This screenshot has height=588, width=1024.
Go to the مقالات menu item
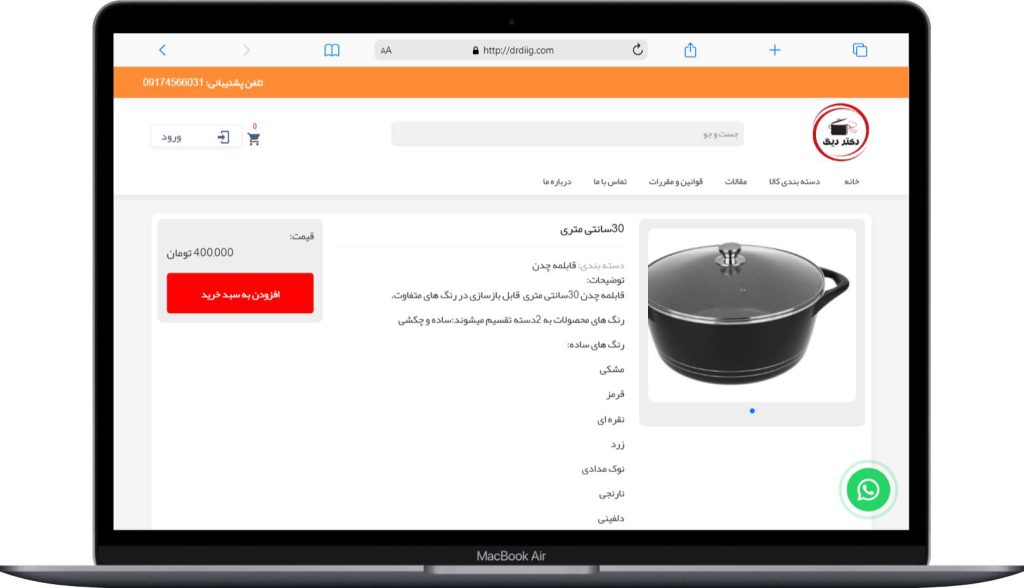pos(736,182)
